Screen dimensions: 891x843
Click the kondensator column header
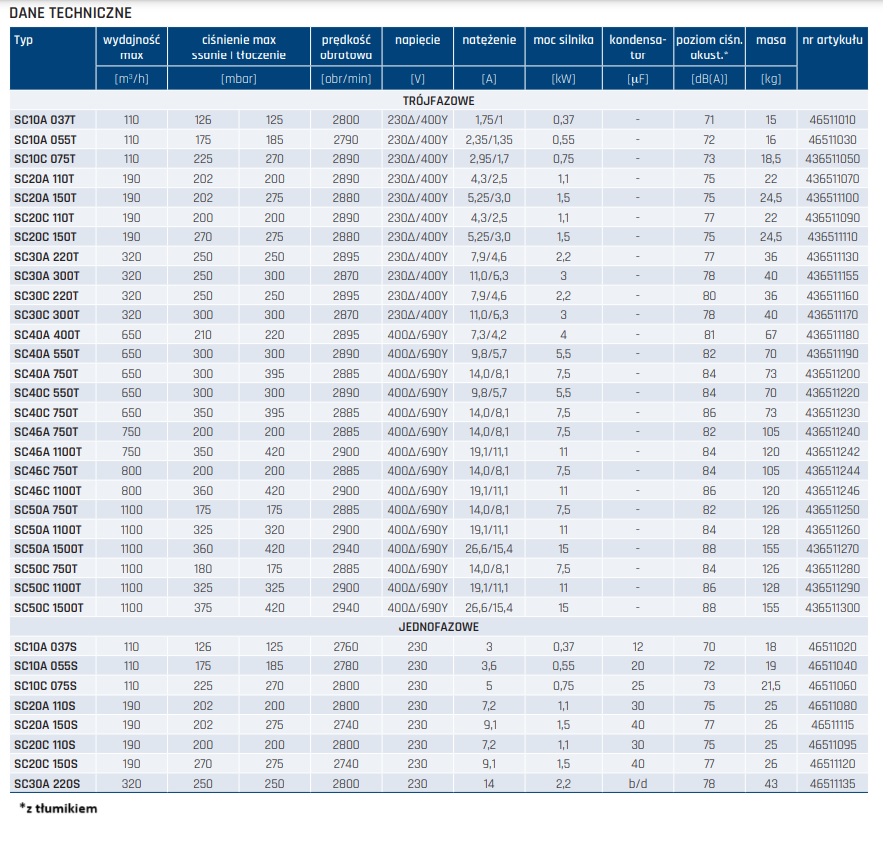coord(637,47)
